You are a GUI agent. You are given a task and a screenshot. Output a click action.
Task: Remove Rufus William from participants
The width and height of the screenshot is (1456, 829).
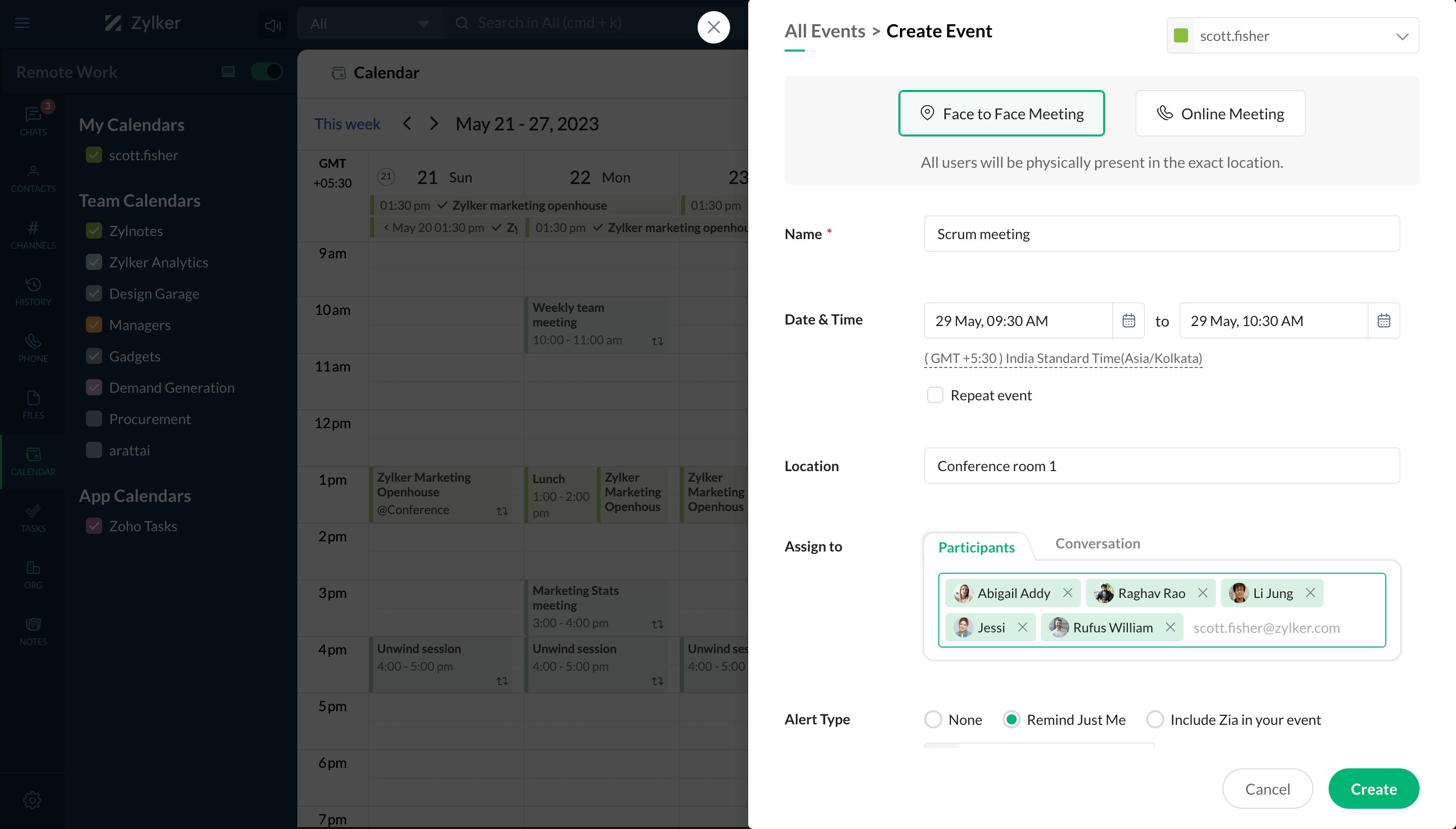coord(1170,627)
